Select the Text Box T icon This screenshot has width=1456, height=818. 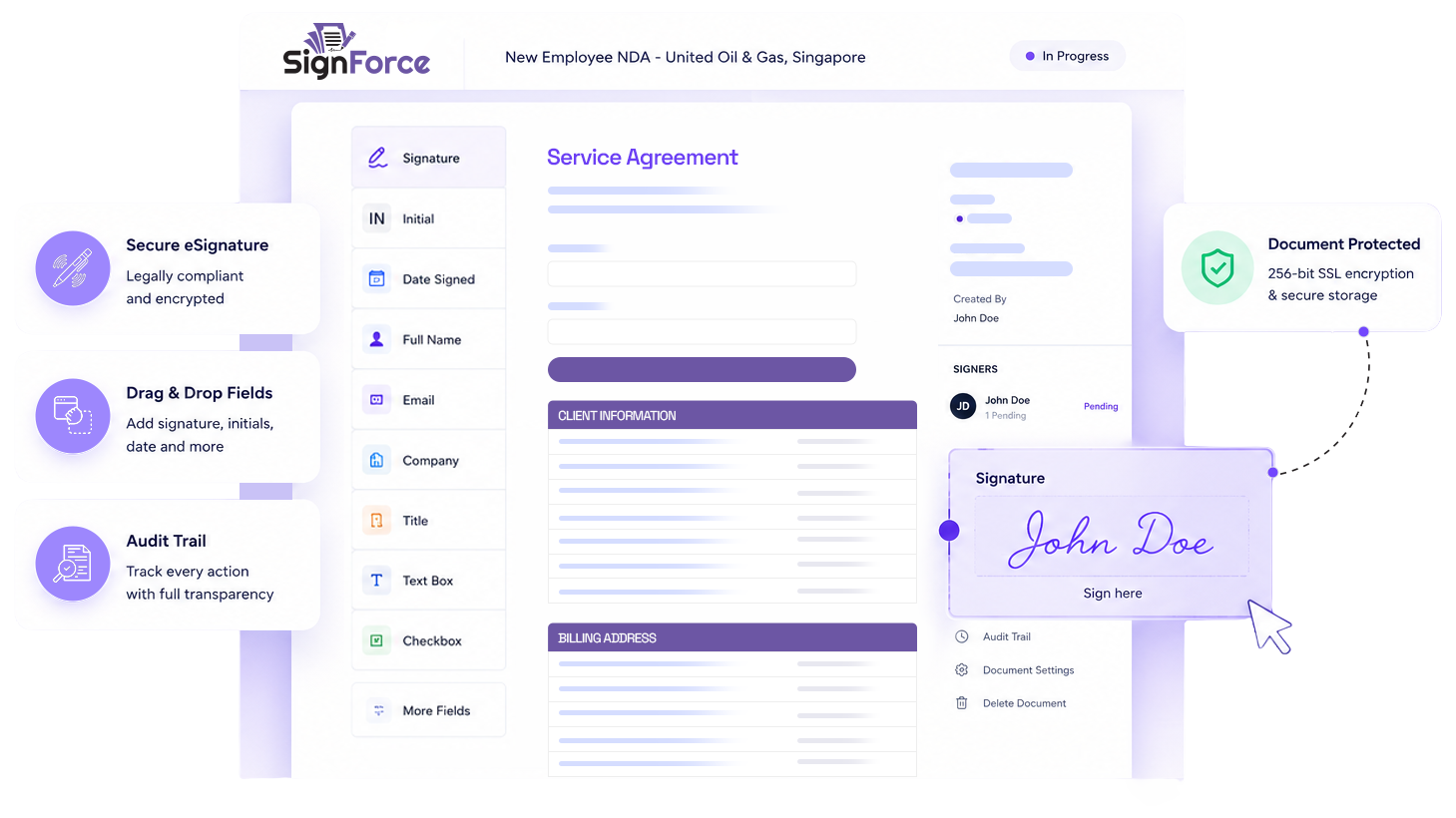(x=376, y=581)
